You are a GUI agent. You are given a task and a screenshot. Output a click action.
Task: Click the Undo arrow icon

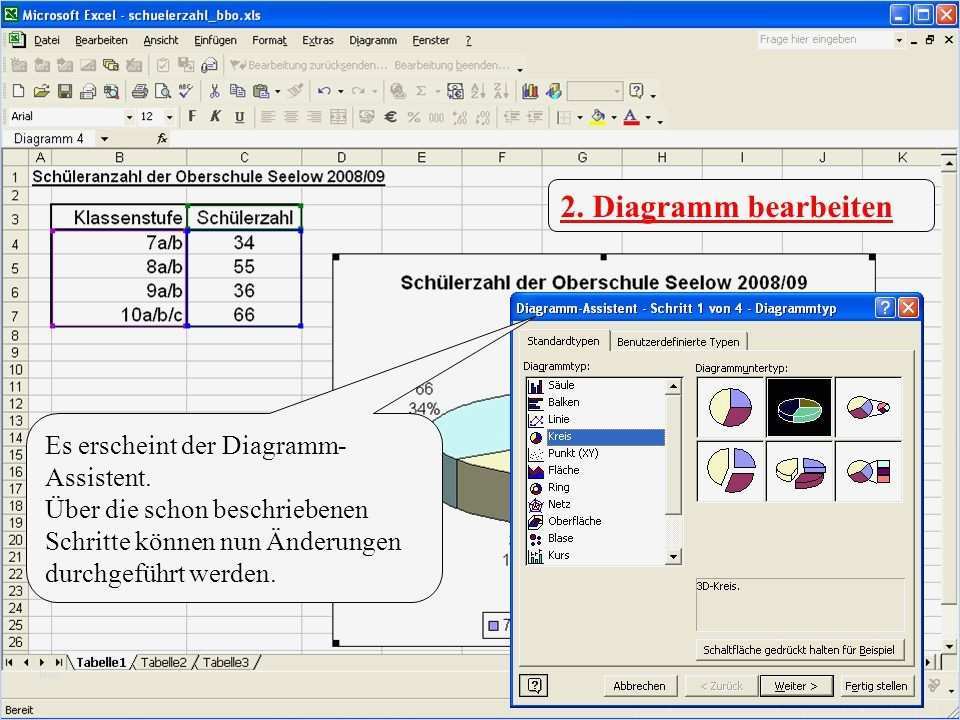(x=324, y=91)
